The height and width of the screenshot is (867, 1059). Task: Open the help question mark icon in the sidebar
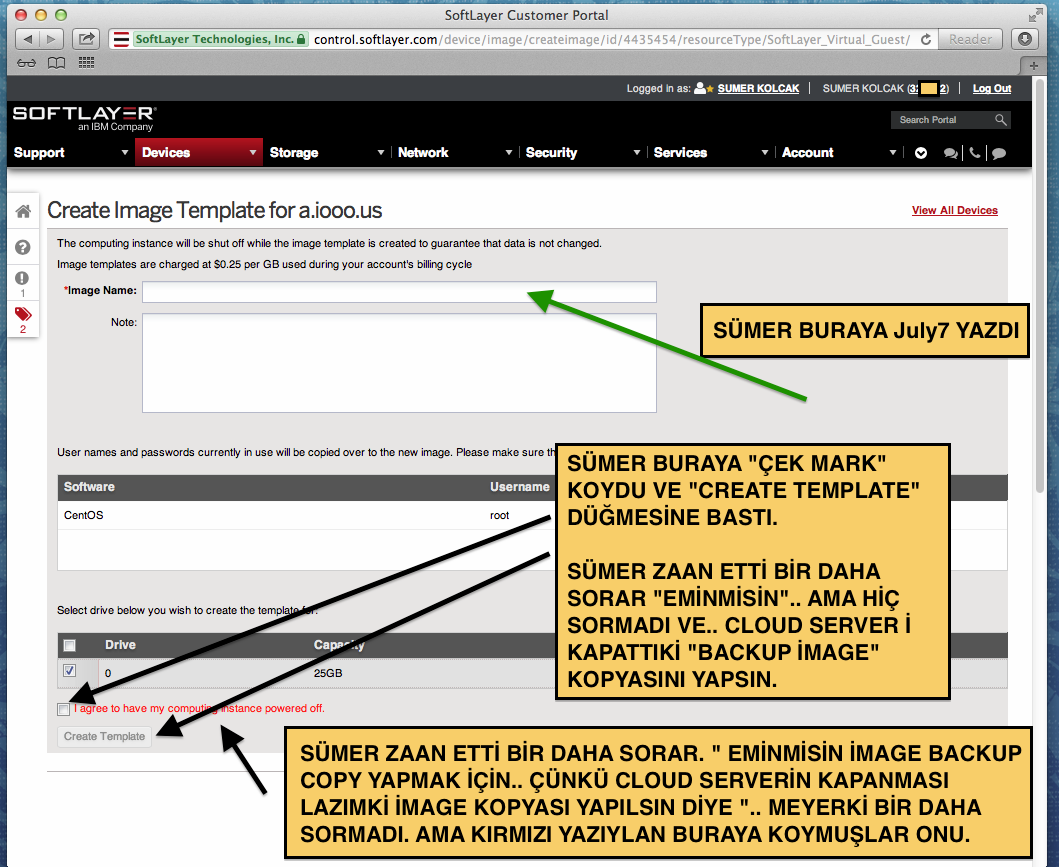[23, 247]
